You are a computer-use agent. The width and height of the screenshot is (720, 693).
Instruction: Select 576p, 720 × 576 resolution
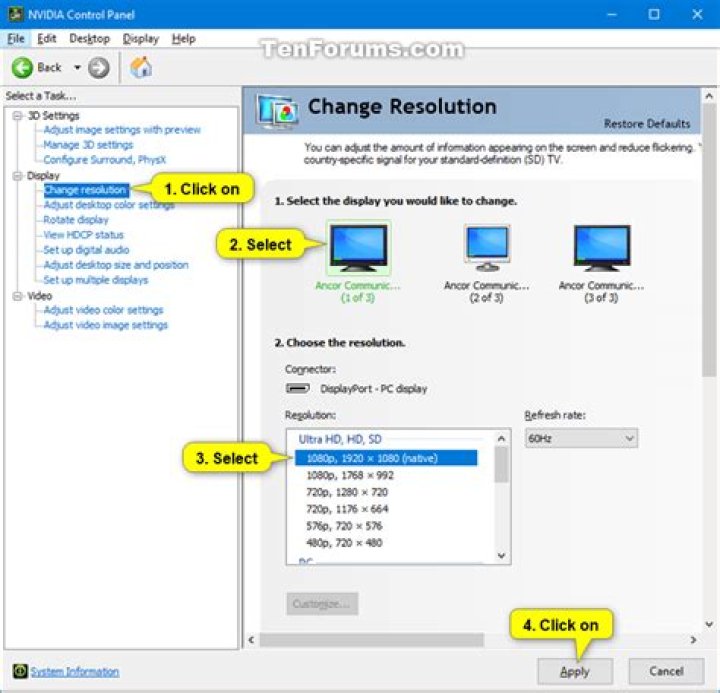pos(344,526)
